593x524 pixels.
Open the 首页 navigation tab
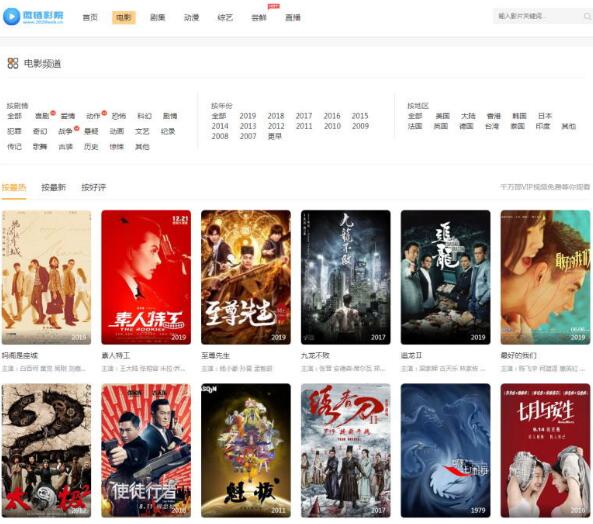click(90, 17)
